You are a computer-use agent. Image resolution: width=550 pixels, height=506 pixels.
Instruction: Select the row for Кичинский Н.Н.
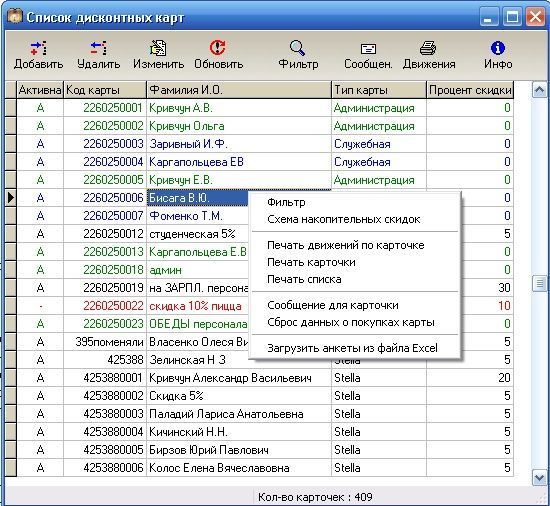coord(260,432)
